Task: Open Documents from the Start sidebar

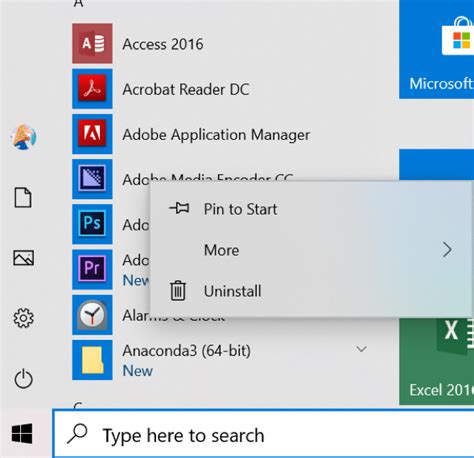Action: [x=23, y=197]
